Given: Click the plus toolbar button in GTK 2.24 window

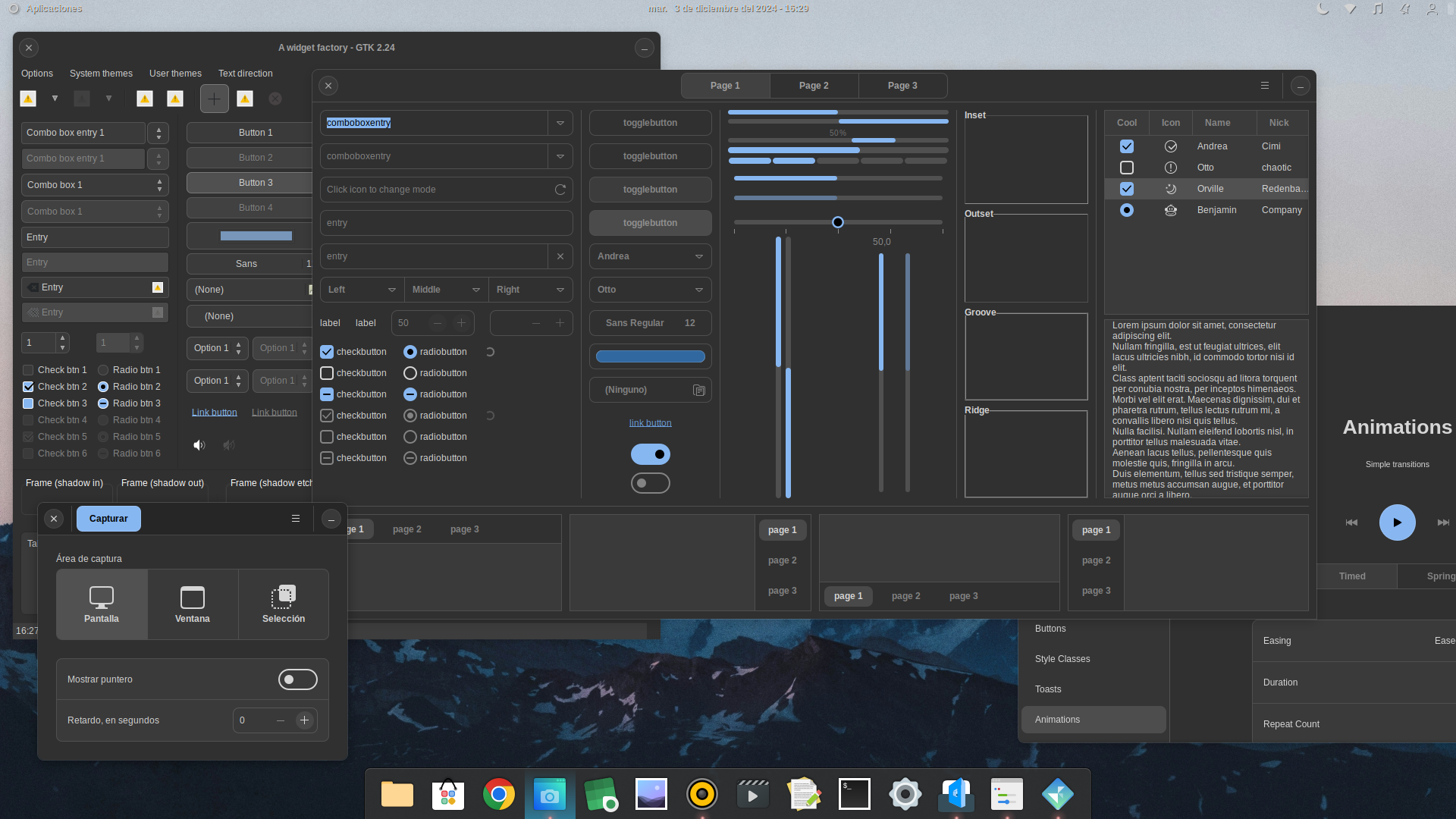Looking at the screenshot, I should [x=215, y=99].
